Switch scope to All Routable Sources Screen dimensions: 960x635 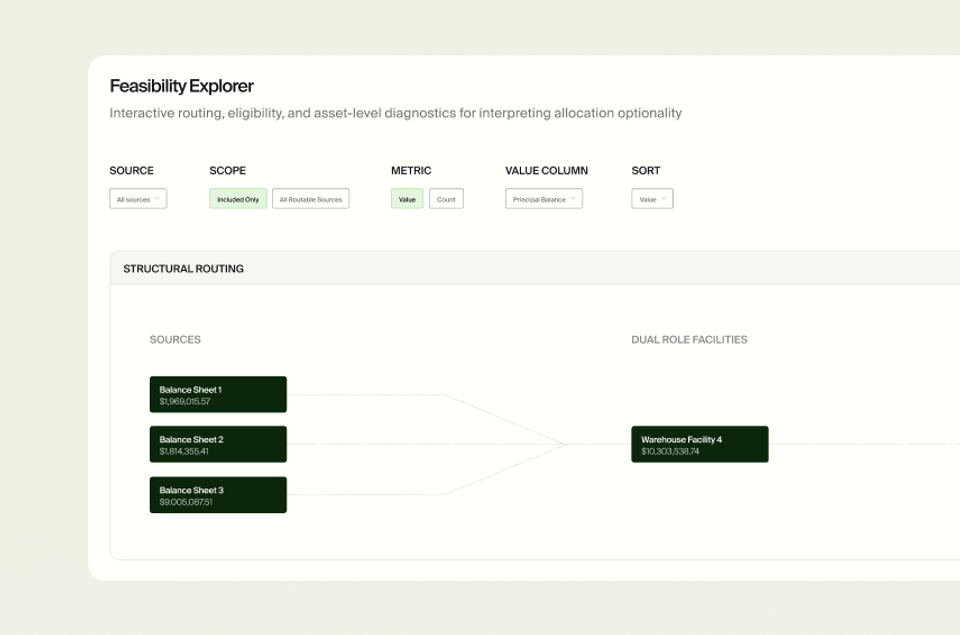pyautogui.click(x=310, y=198)
